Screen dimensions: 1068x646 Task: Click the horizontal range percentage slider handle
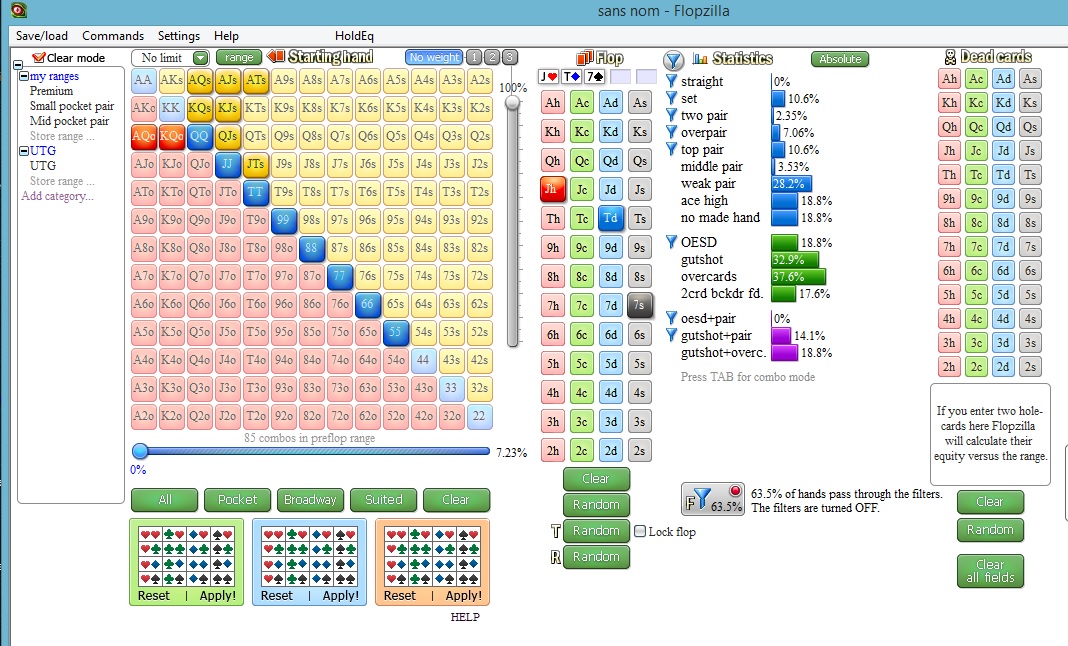(140, 450)
